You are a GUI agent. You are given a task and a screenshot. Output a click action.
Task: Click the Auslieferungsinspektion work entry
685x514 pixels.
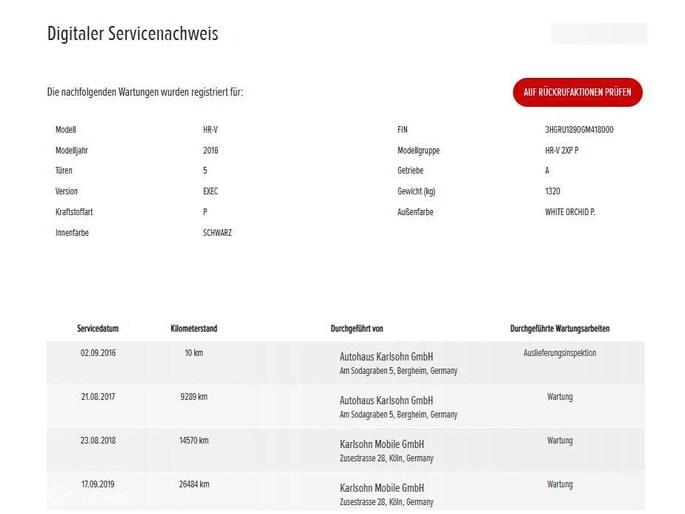[559, 353]
